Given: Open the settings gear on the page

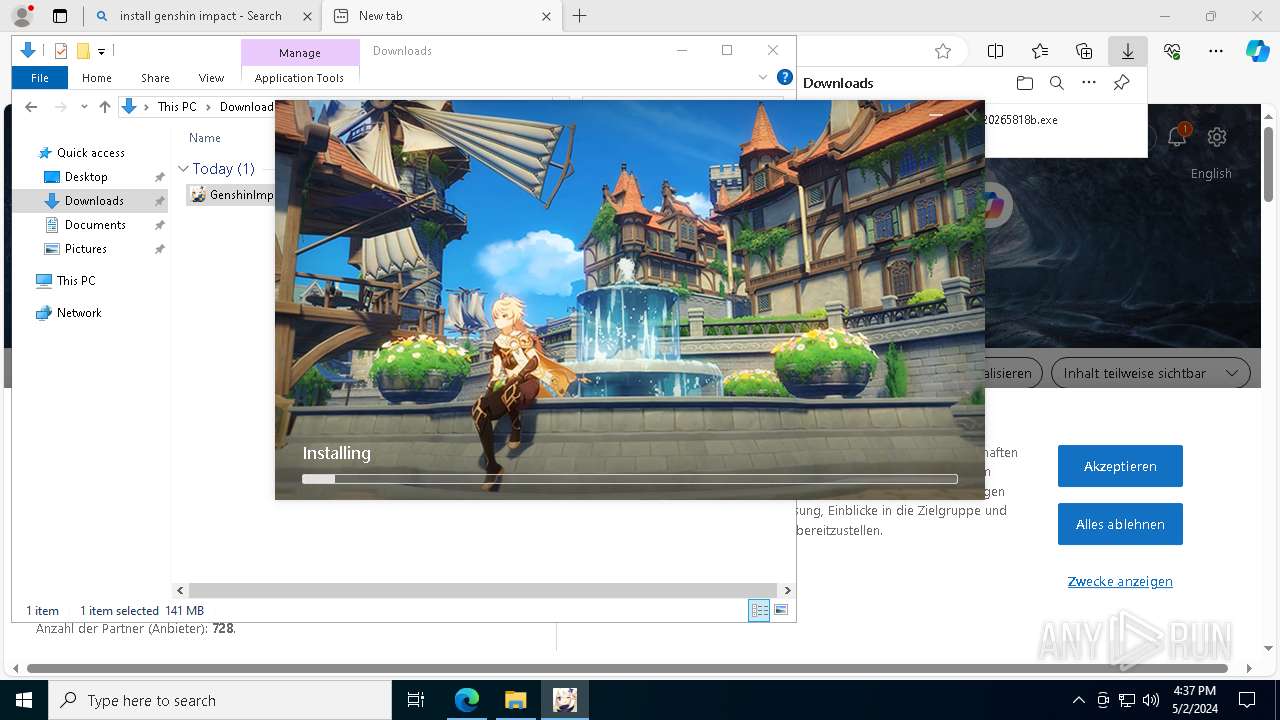Looking at the screenshot, I should pyautogui.click(x=1217, y=137).
